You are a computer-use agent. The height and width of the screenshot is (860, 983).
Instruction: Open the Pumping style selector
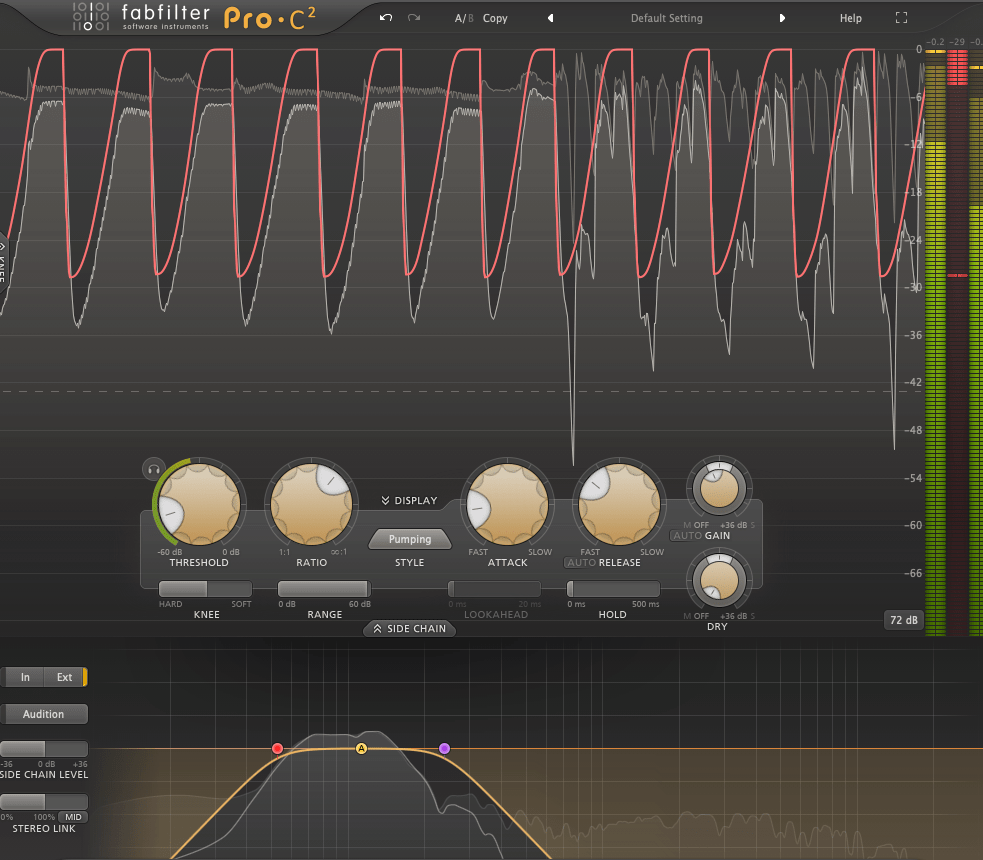coord(409,539)
